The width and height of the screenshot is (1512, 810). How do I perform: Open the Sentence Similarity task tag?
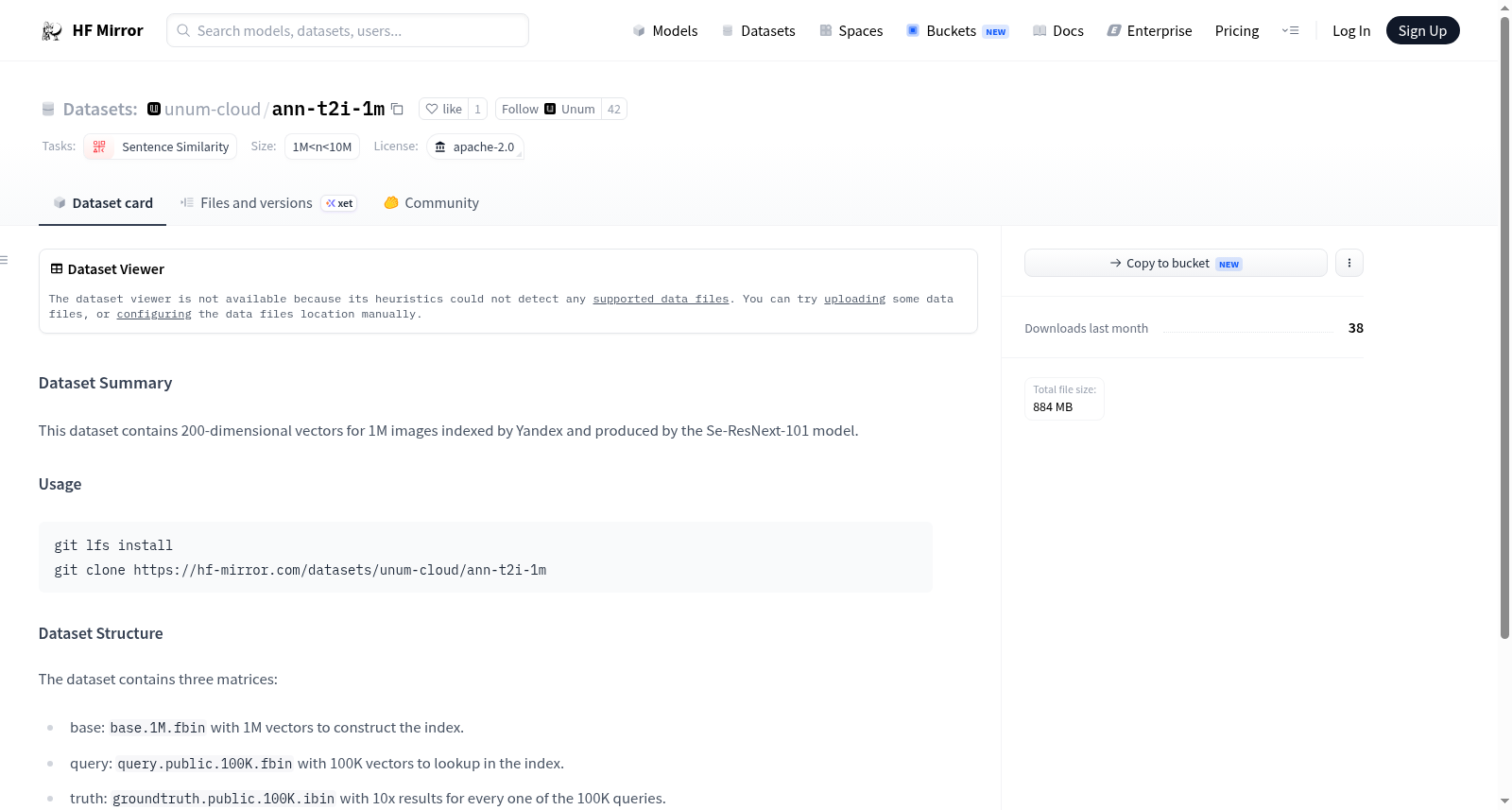coord(160,147)
